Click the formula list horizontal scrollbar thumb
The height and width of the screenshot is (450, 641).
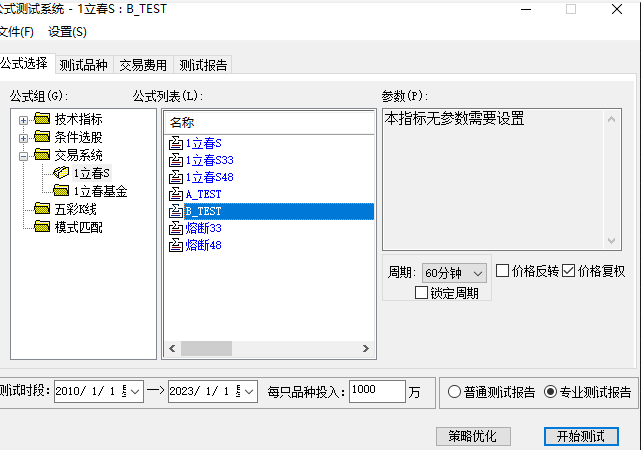coord(206,348)
